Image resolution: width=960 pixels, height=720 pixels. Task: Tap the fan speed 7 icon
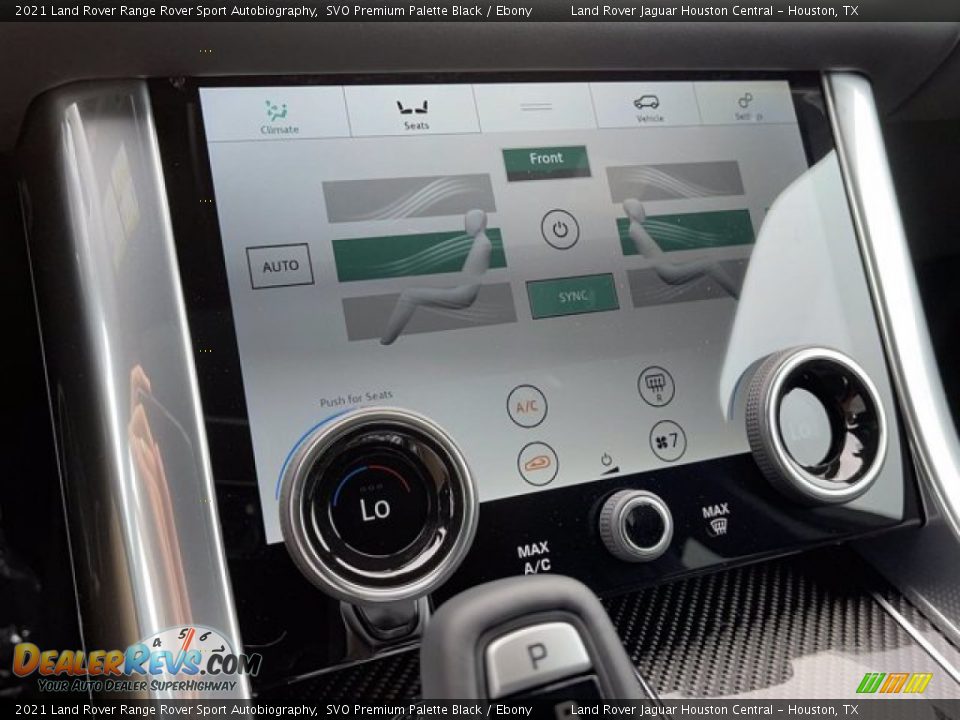[x=667, y=440]
